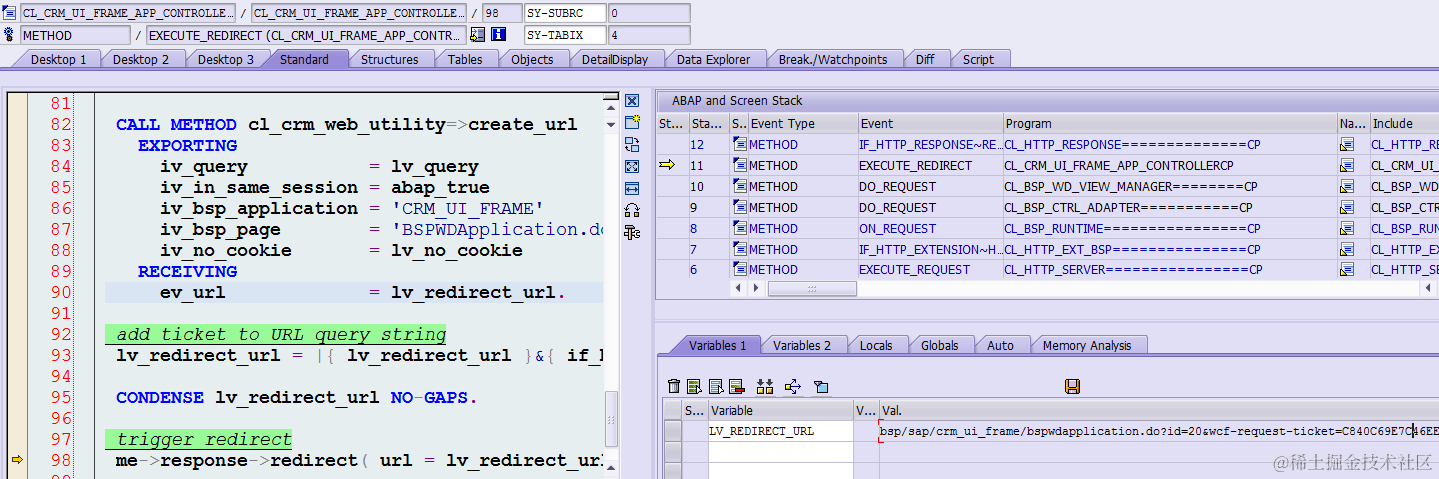The height and width of the screenshot is (479, 1439).
Task: Click the headset services icon
Action: pos(632,210)
